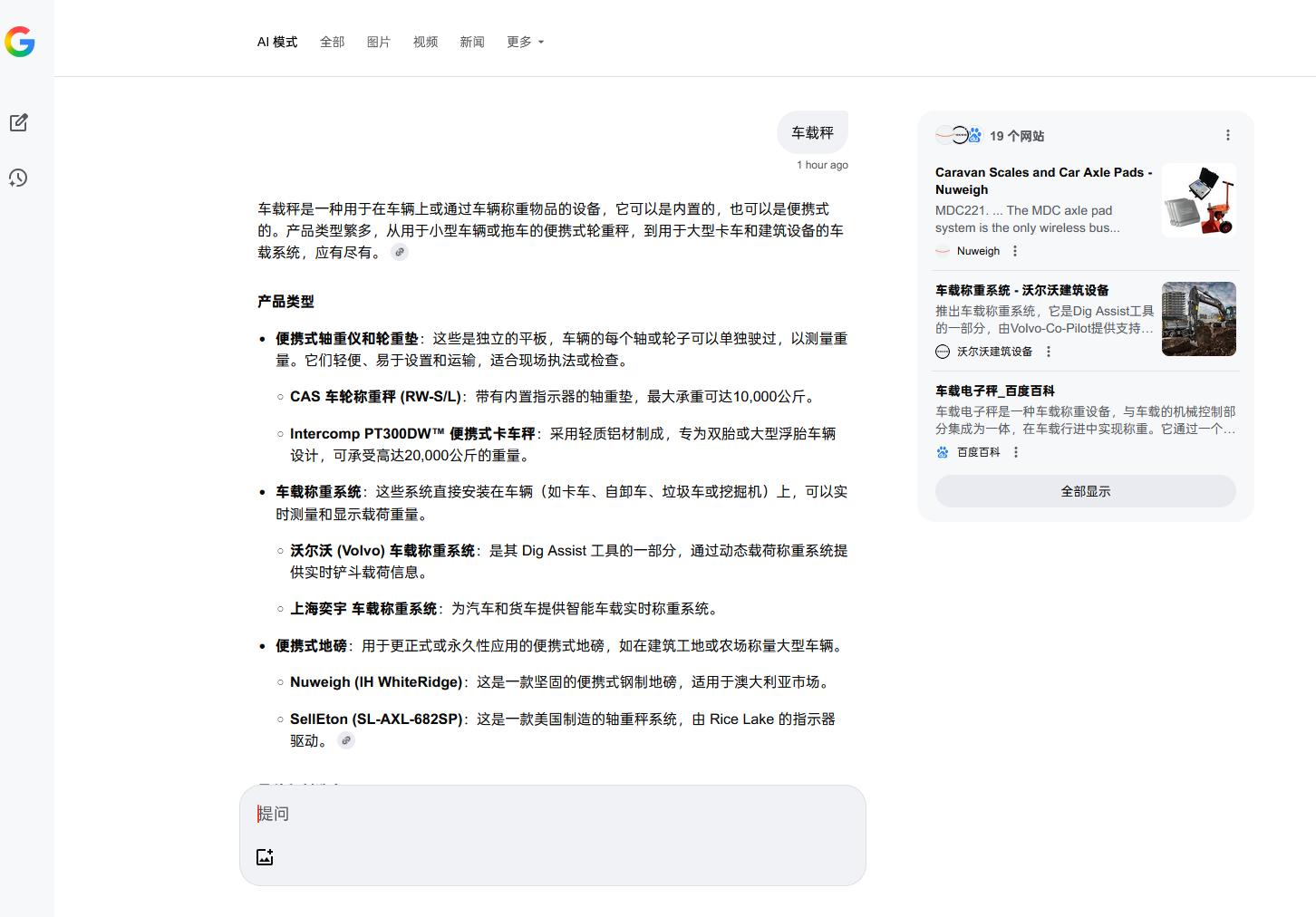
Task: Open the 车载电子秤_百度百科 result link
Action: coord(994,391)
